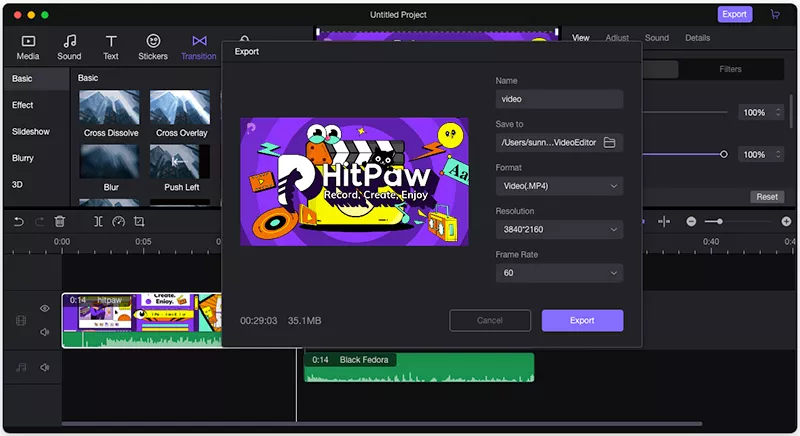This screenshot has height=436, width=800.
Task: Click the 35.1MB file size text
Action: pos(305,321)
